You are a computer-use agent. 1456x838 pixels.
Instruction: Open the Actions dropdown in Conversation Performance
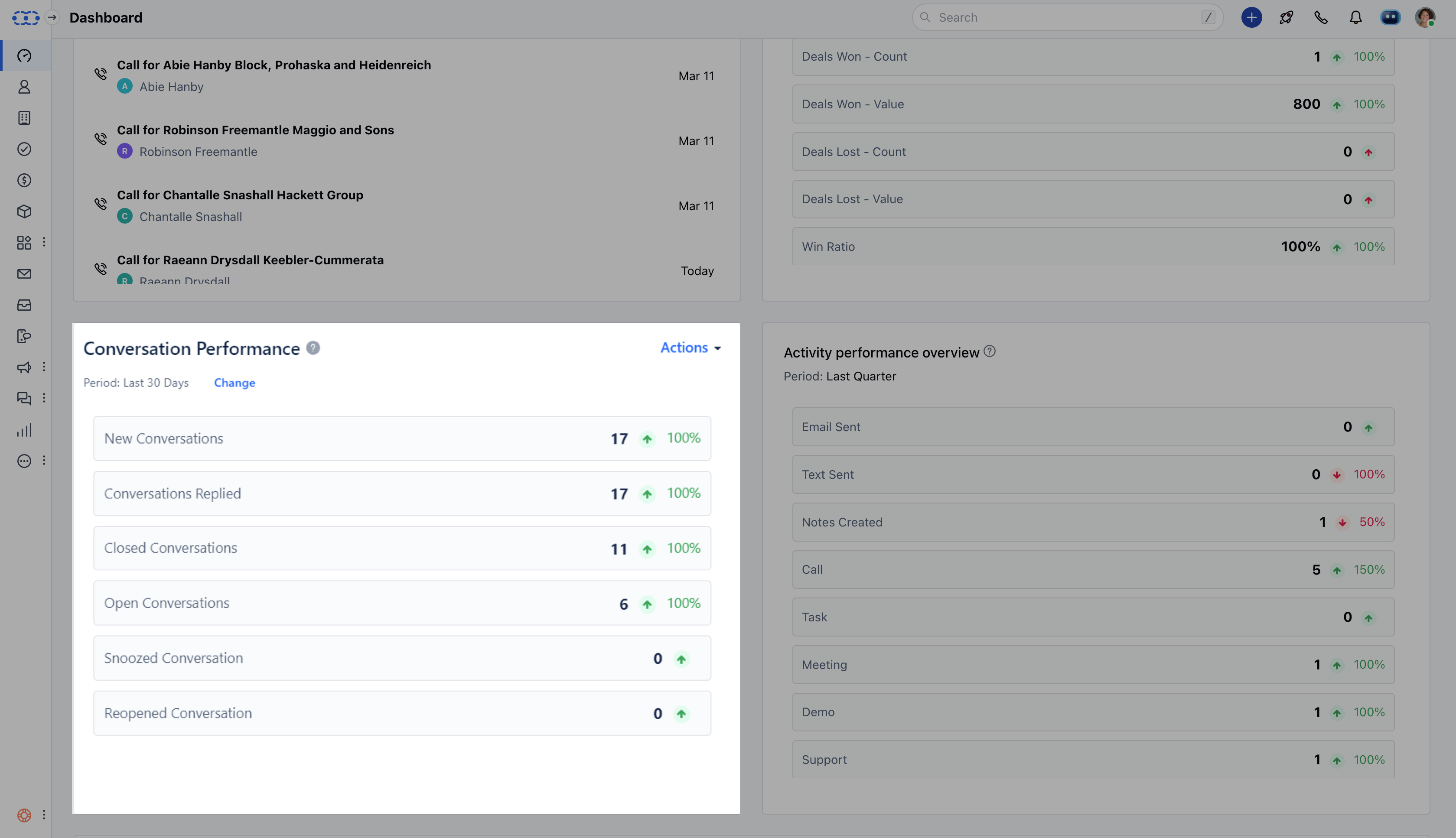(x=691, y=348)
